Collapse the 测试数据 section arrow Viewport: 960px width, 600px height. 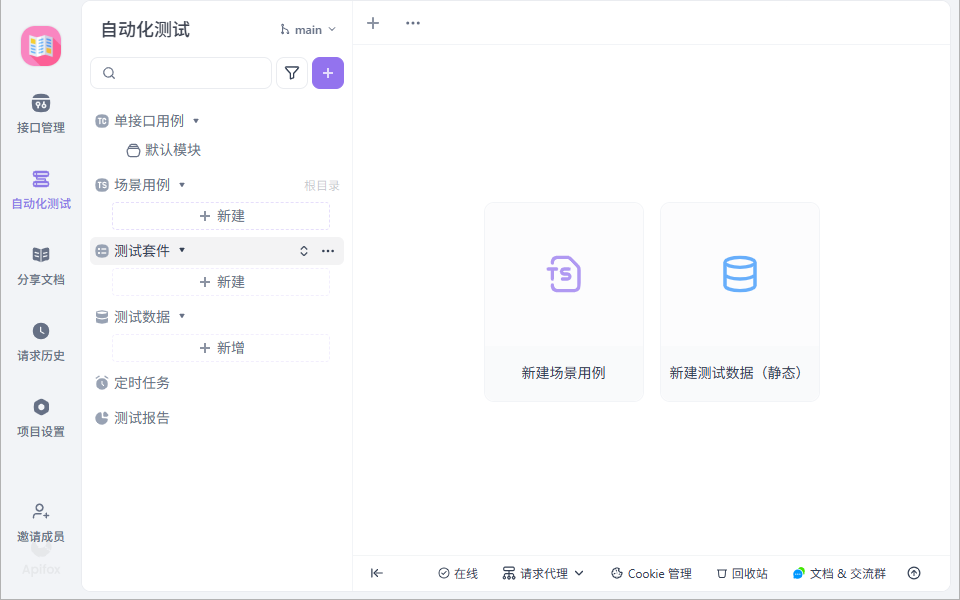click(182, 317)
